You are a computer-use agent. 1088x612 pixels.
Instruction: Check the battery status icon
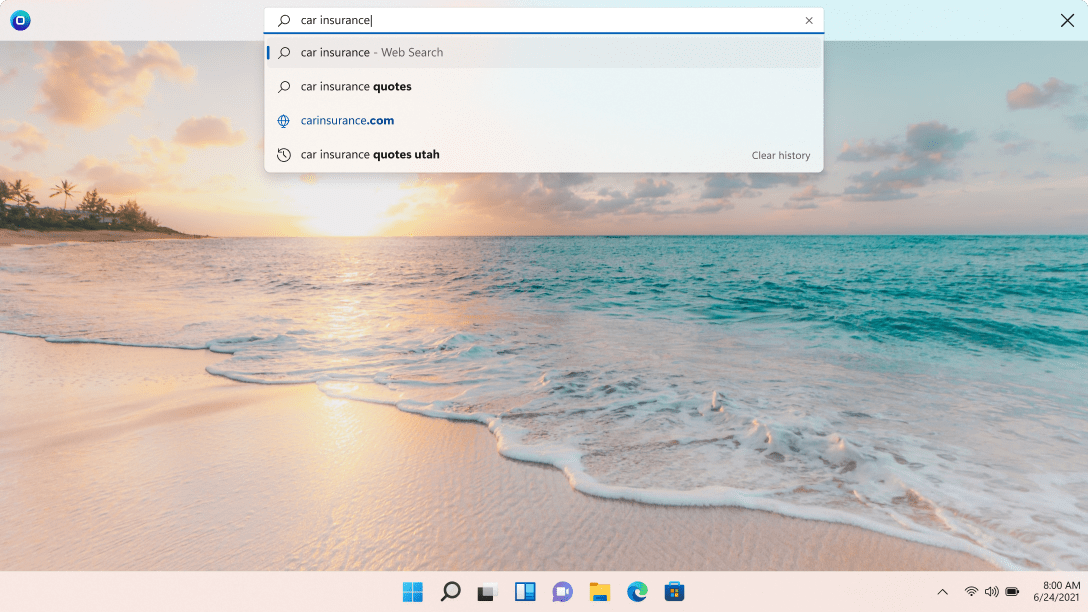1014,592
